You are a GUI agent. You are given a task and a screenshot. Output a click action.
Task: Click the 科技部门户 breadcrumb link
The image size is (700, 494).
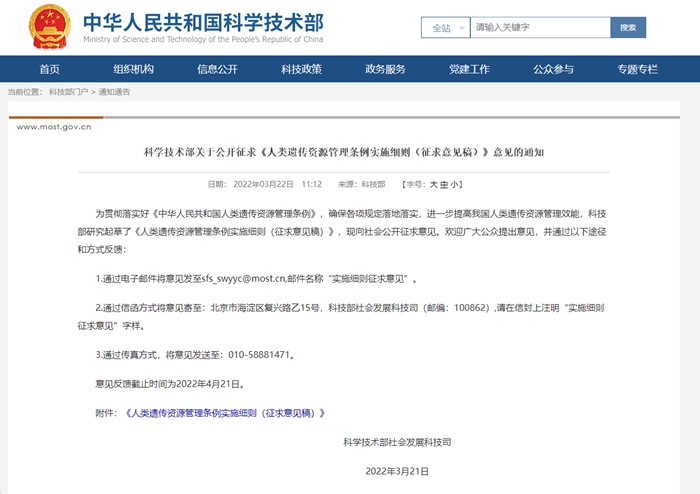coord(67,92)
